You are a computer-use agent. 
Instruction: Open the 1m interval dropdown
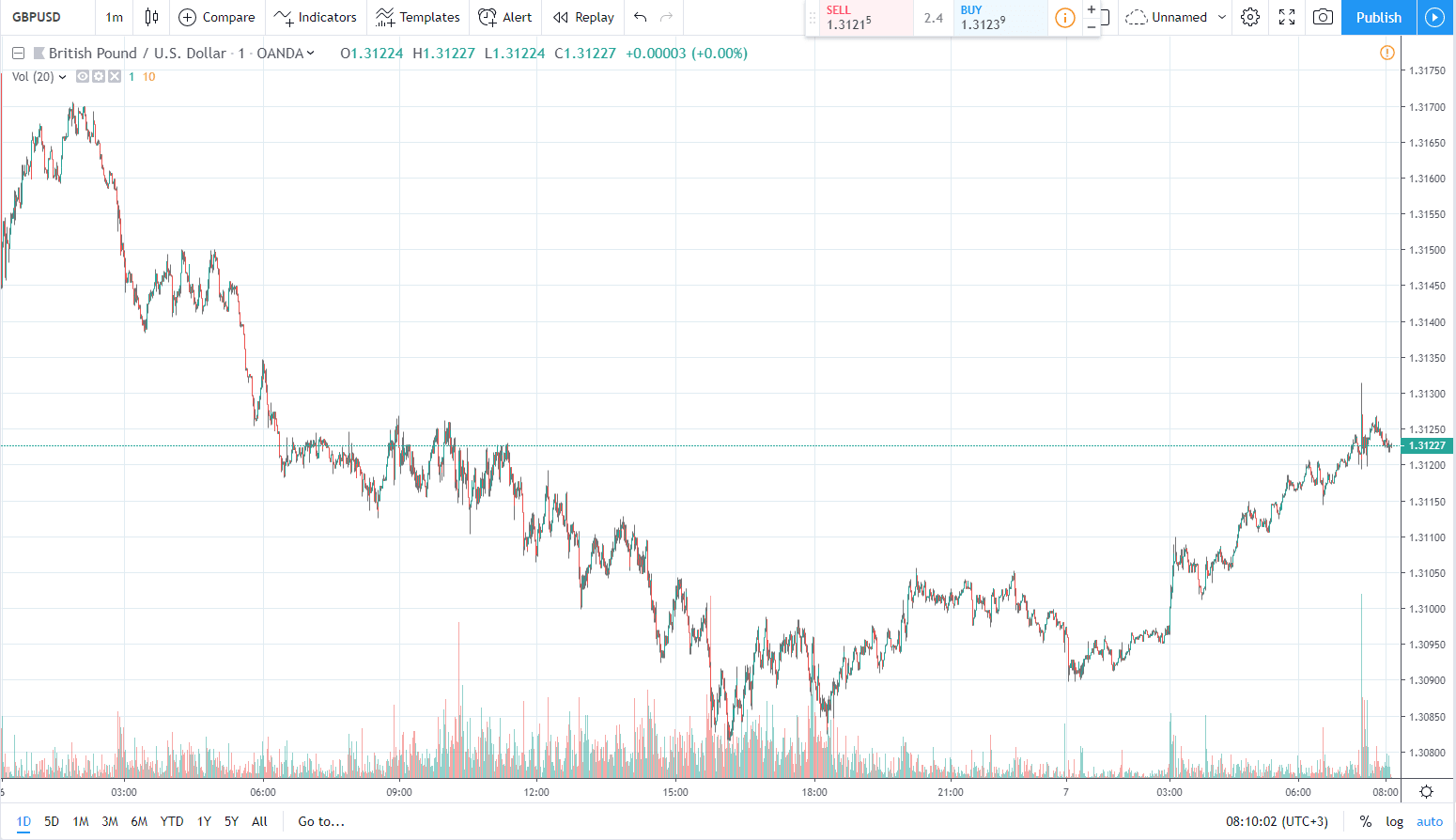point(115,17)
